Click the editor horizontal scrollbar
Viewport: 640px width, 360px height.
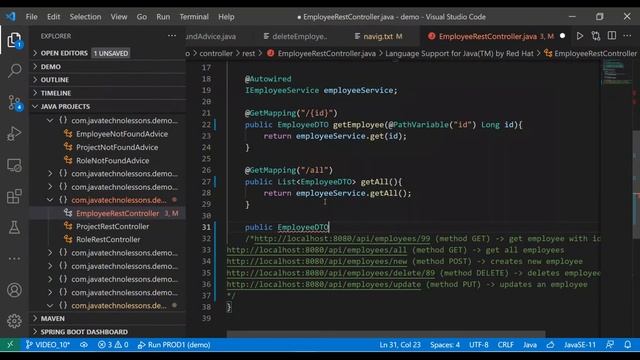coord(386,334)
